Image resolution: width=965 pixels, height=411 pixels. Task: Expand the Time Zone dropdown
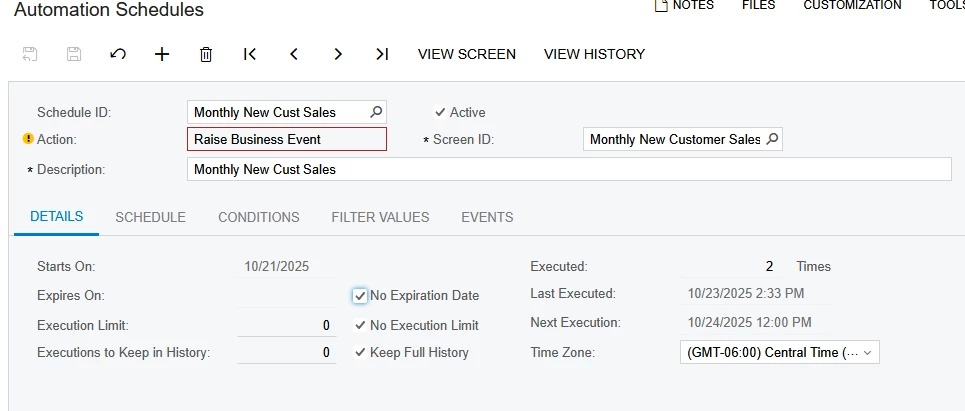[867, 352]
